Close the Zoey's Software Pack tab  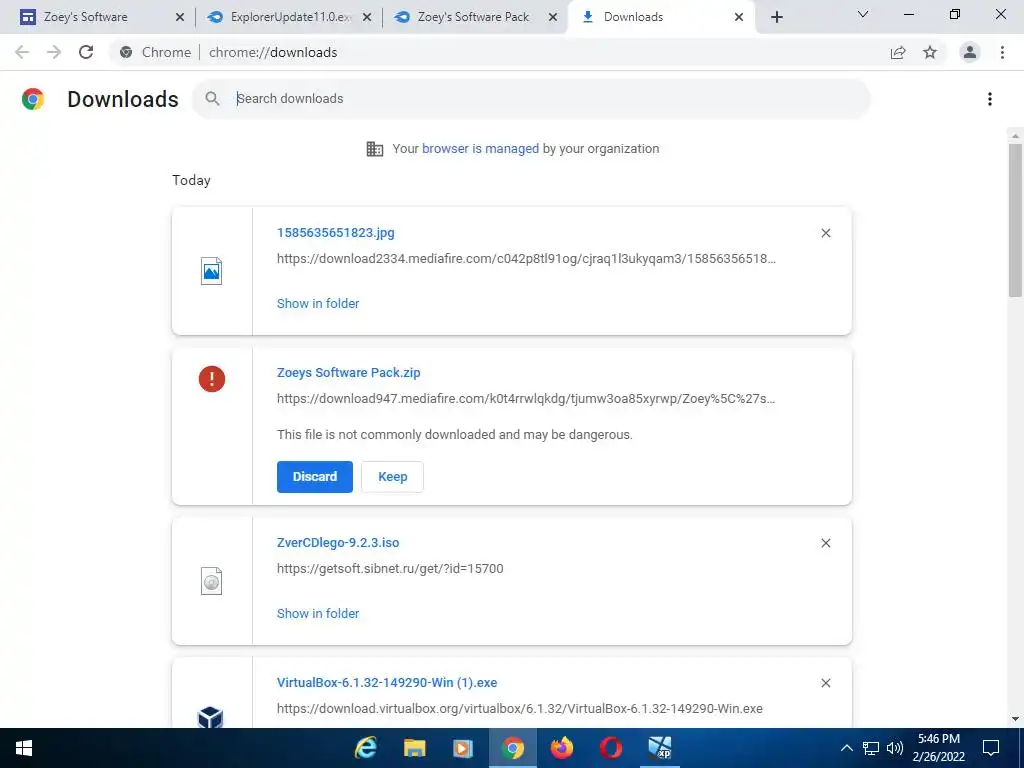552,17
